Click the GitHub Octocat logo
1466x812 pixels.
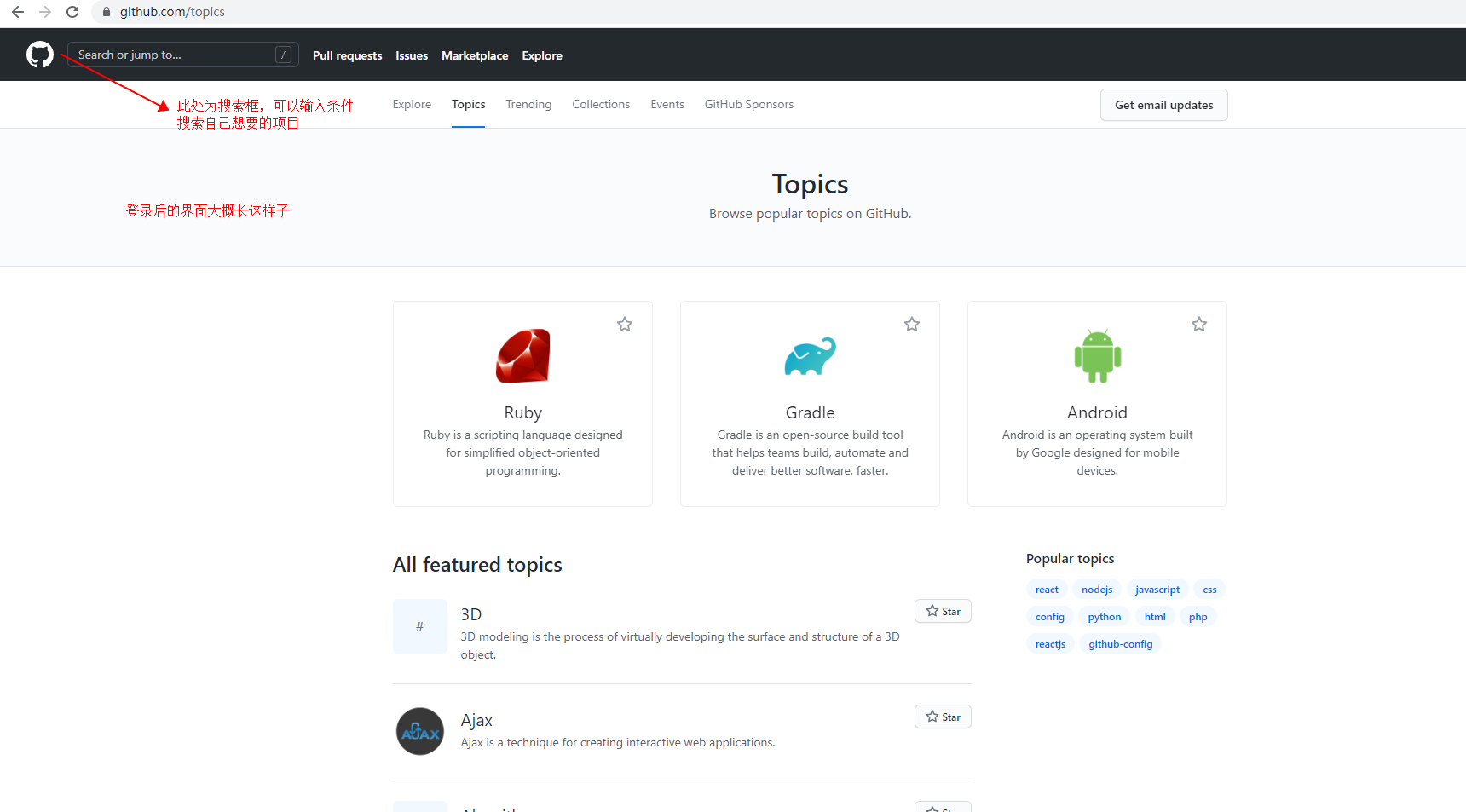[40, 55]
